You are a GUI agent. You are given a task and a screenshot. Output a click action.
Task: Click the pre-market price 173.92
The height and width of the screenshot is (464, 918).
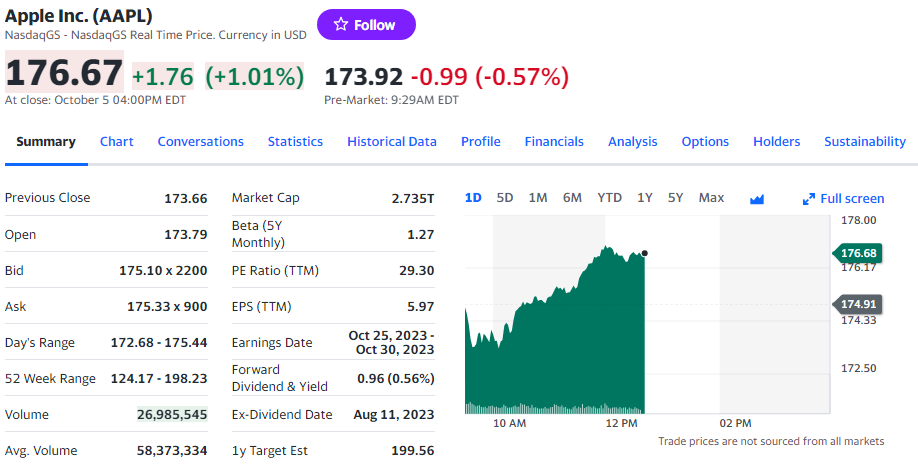[x=364, y=77]
